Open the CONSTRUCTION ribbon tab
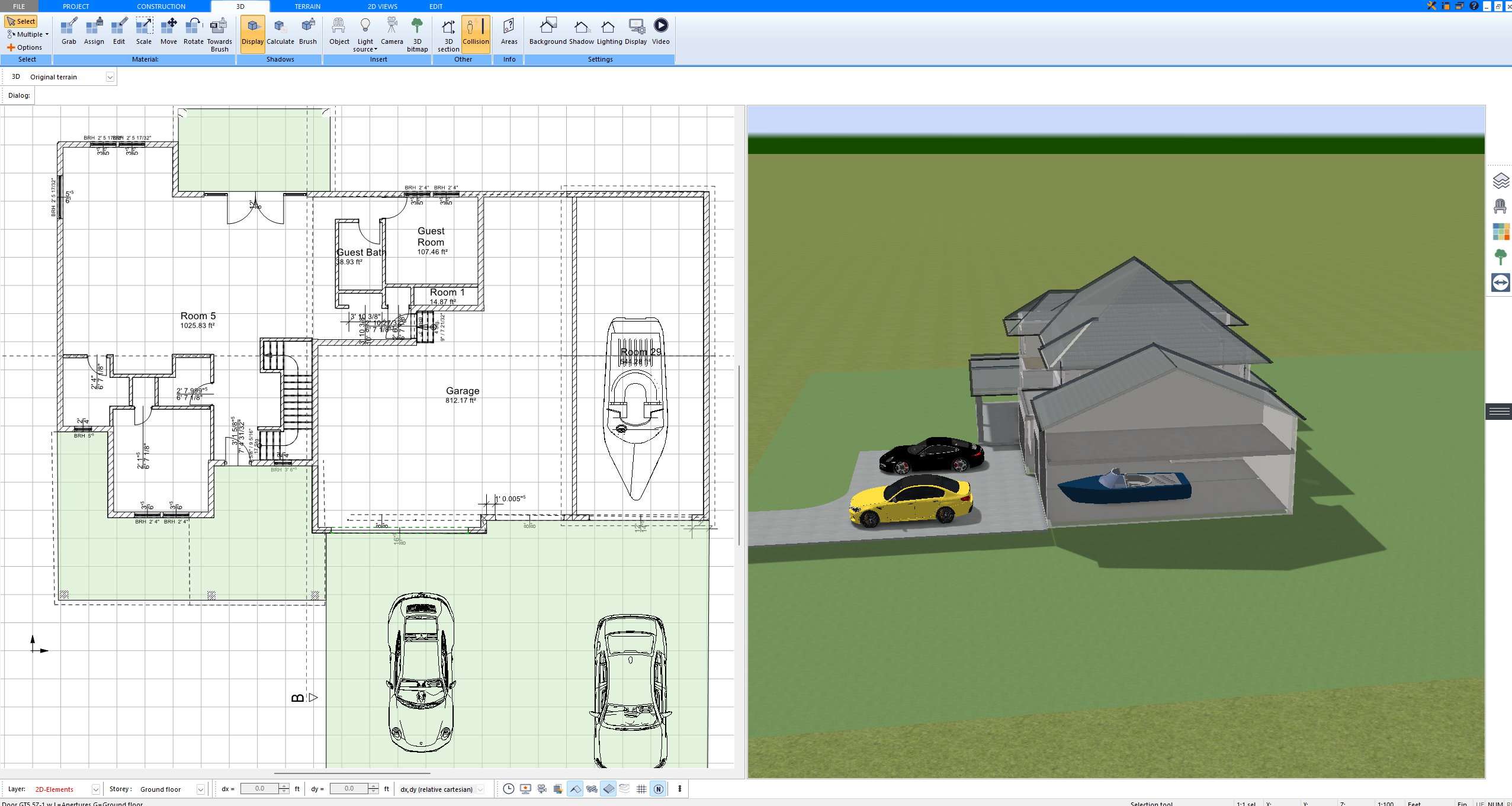This screenshot has width=1512, height=806. (x=161, y=7)
